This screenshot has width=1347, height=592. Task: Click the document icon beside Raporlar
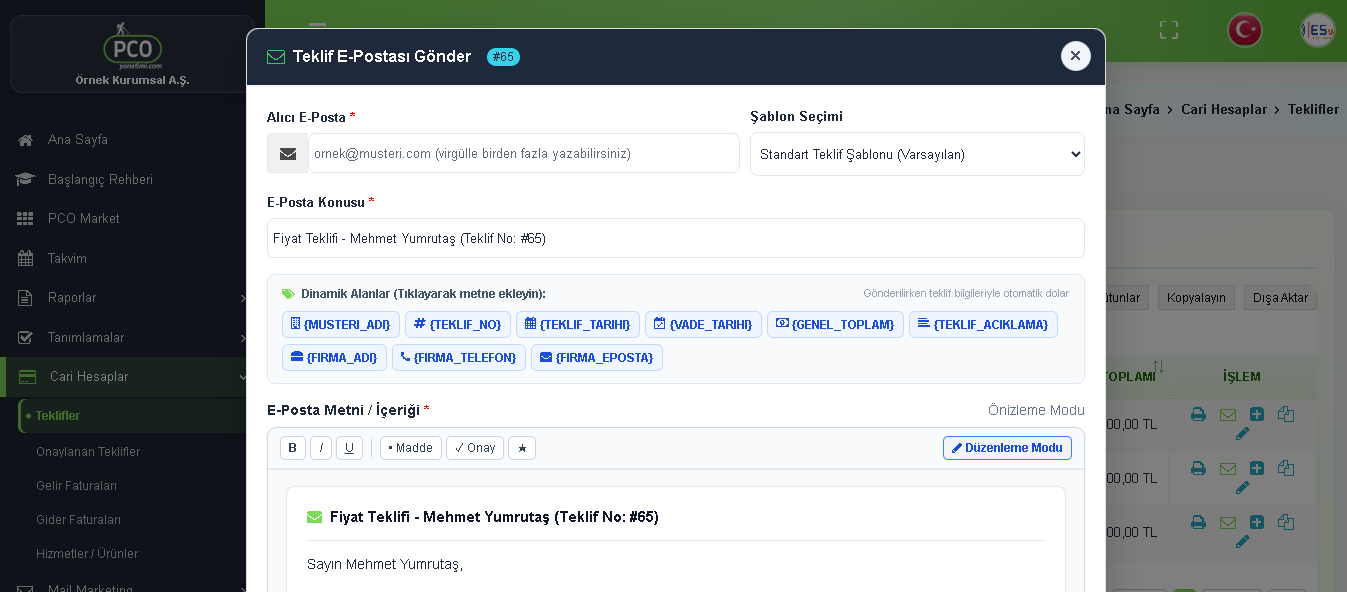coord(26,298)
